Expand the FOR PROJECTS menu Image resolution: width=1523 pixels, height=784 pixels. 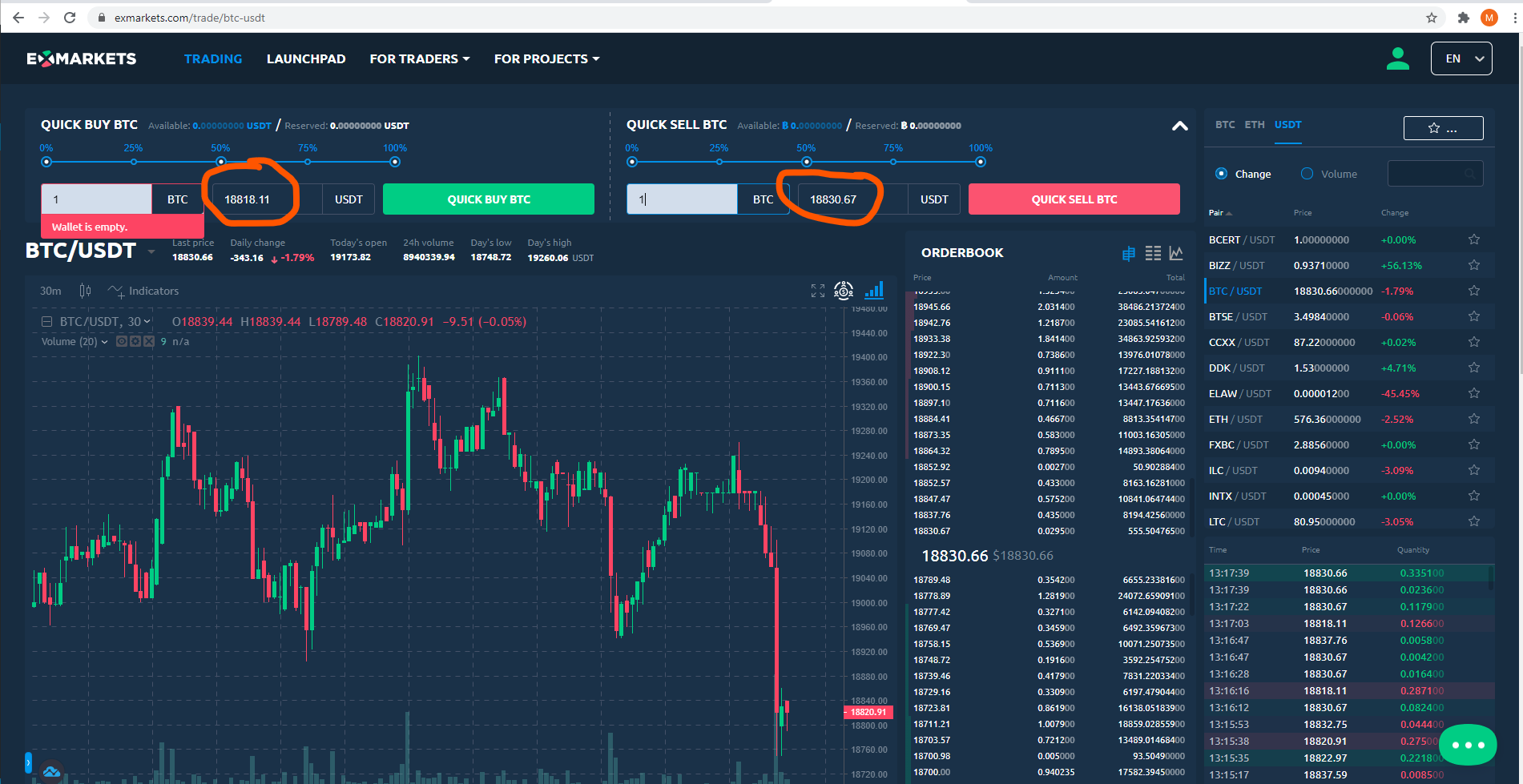coord(546,58)
